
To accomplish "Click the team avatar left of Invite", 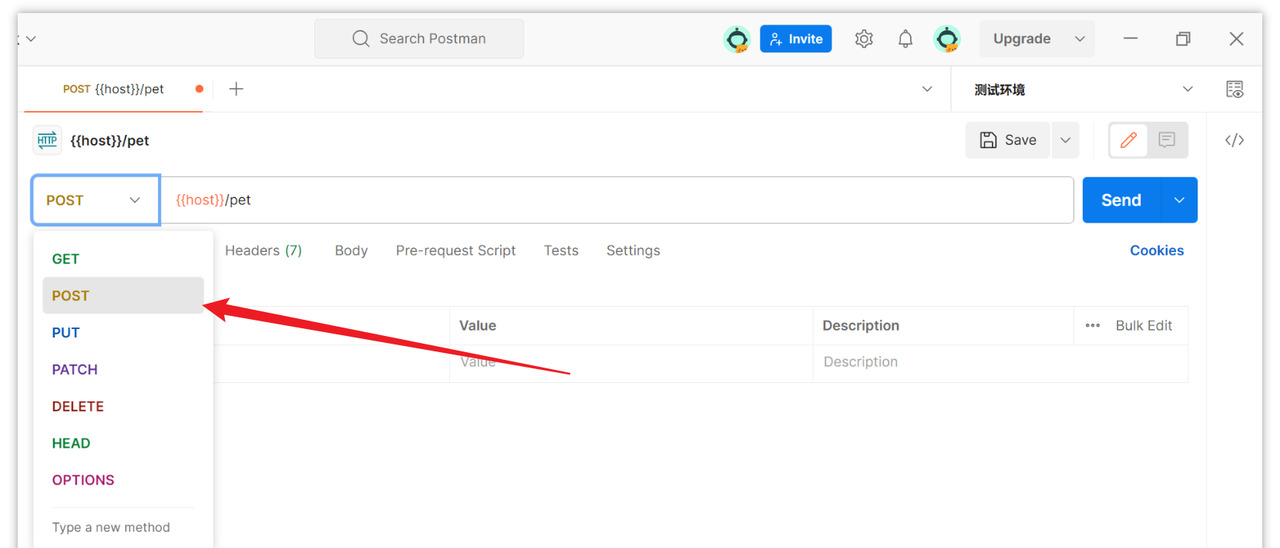I will point(737,39).
